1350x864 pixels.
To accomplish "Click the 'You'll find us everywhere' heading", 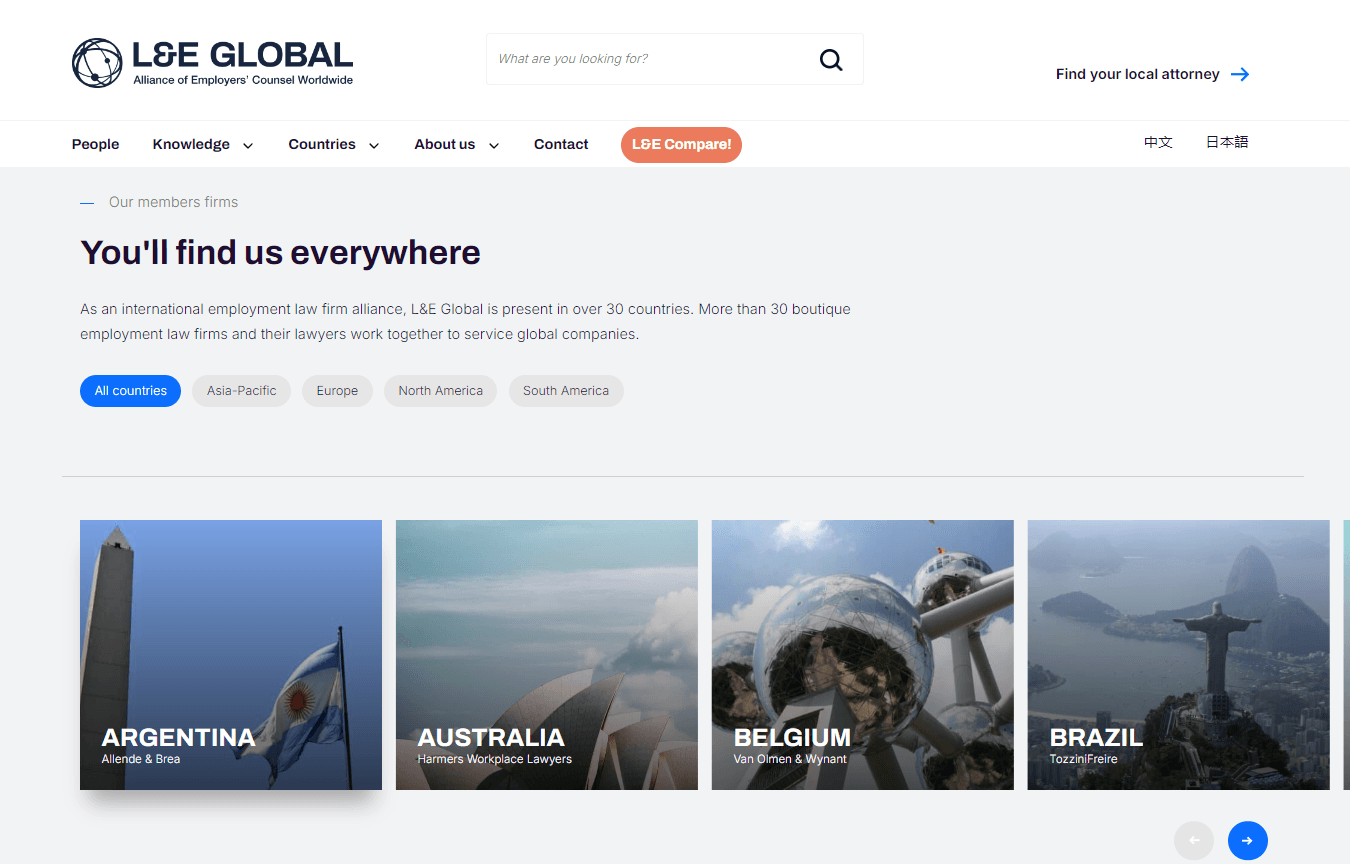I will click(280, 252).
